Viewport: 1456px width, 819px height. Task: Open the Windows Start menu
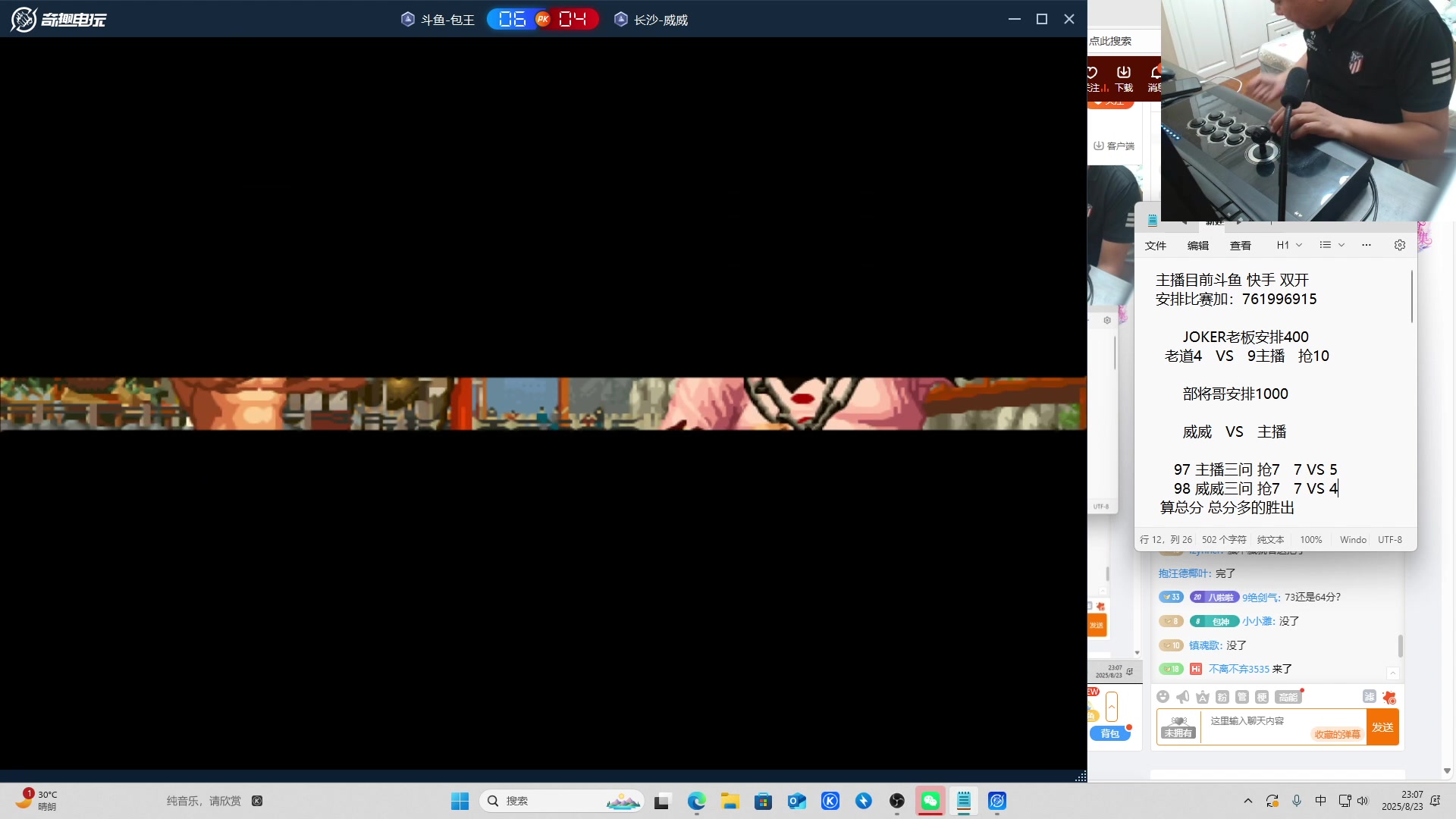(x=460, y=801)
